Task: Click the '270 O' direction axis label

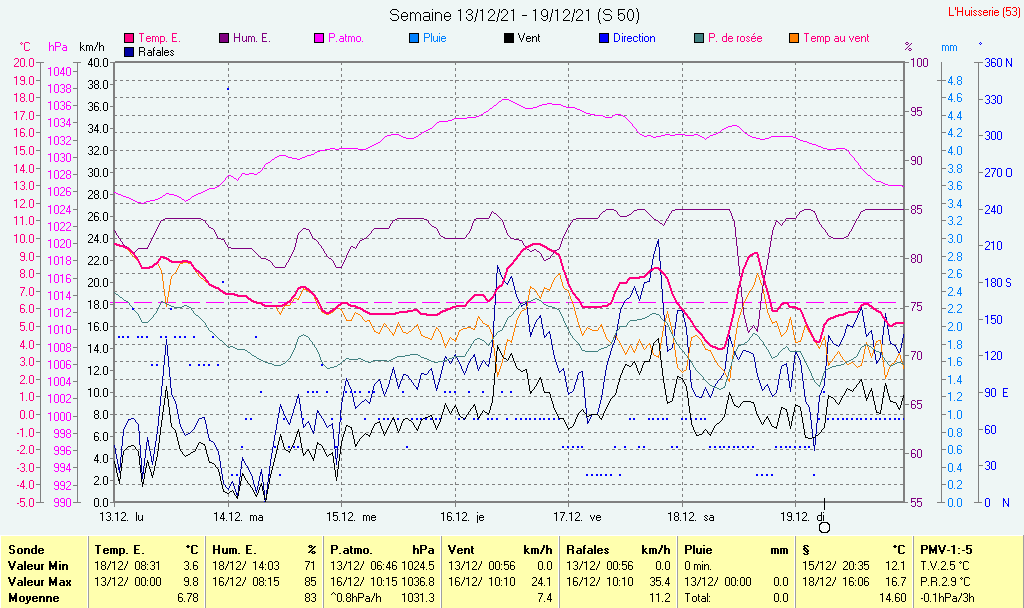Action: [x=999, y=173]
